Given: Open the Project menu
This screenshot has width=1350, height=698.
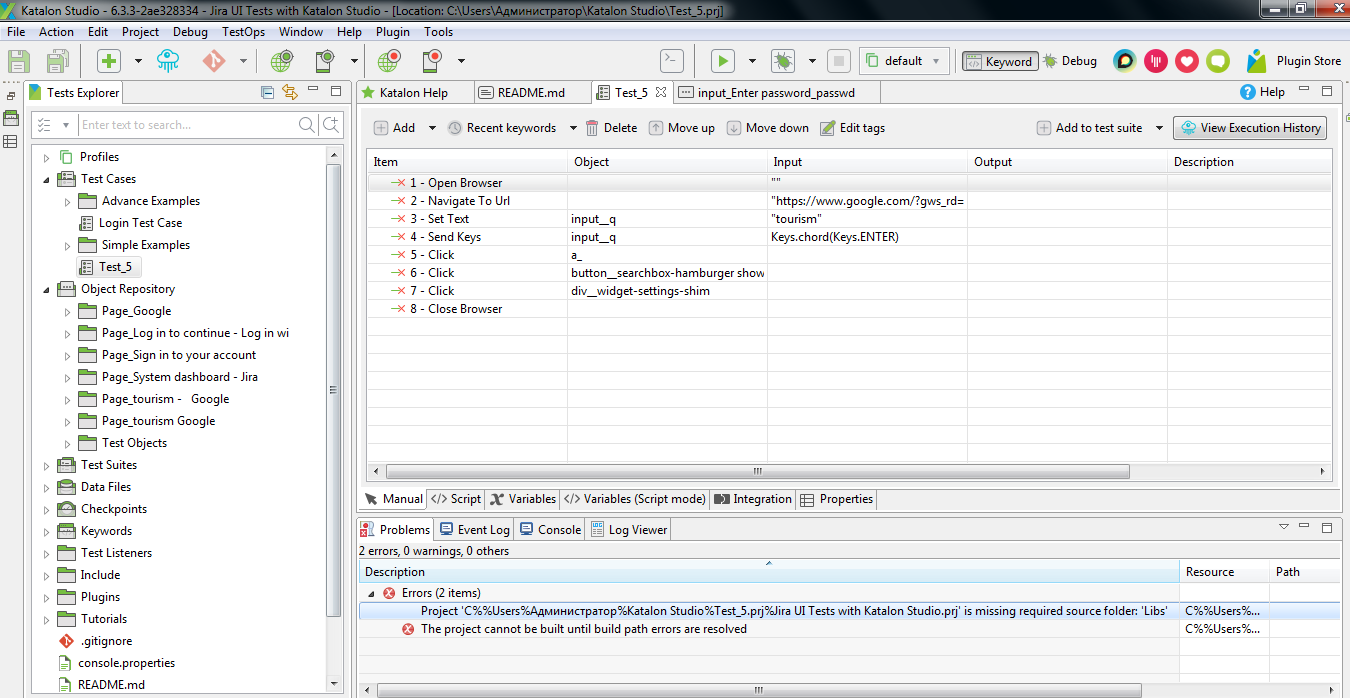Looking at the screenshot, I should click(x=140, y=31).
